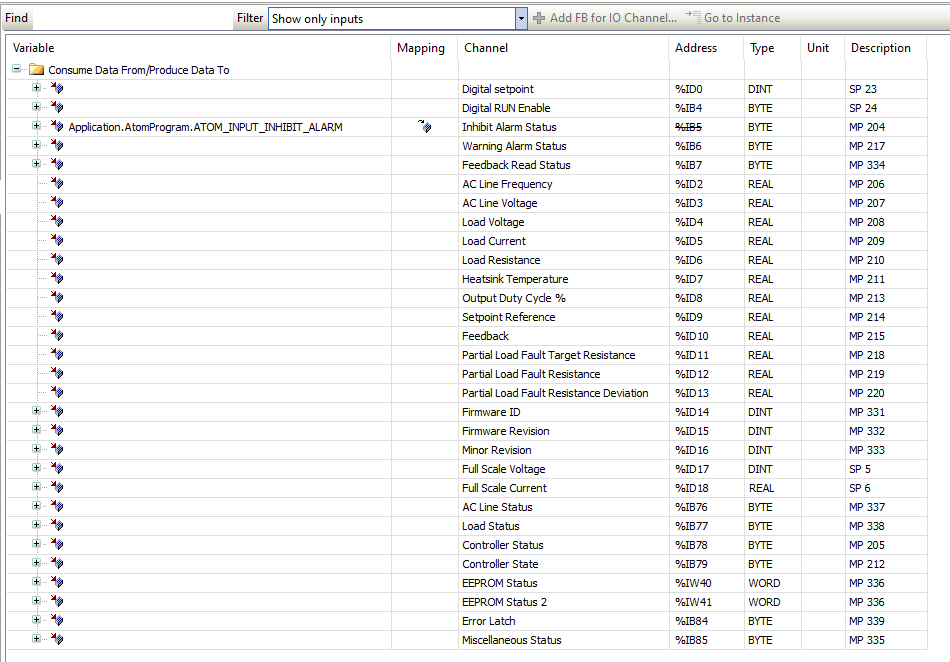
Task: Collapse the Consume Data From/Produce Data To folder
Action: [x=17, y=70]
